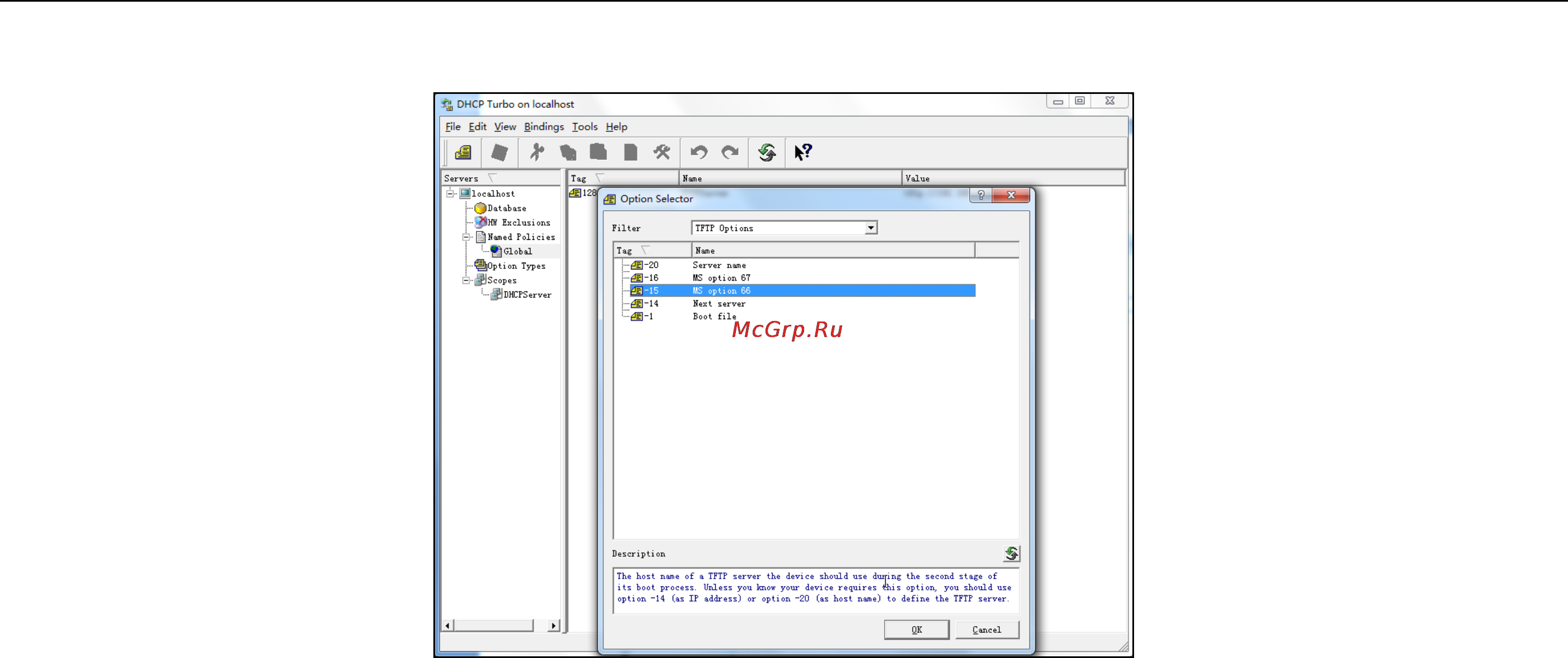Click the tag 128 icon in main list
This screenshot has height=658, width=1568.
(575, 193)
